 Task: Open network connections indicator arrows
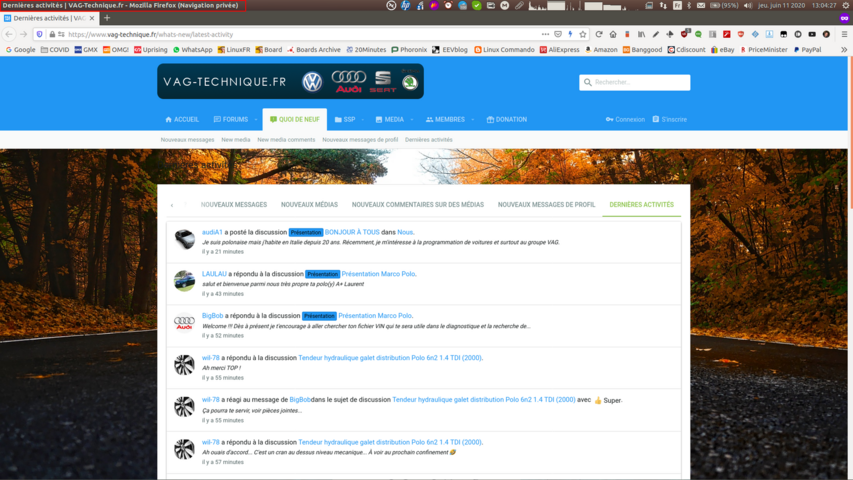point(663,5)
